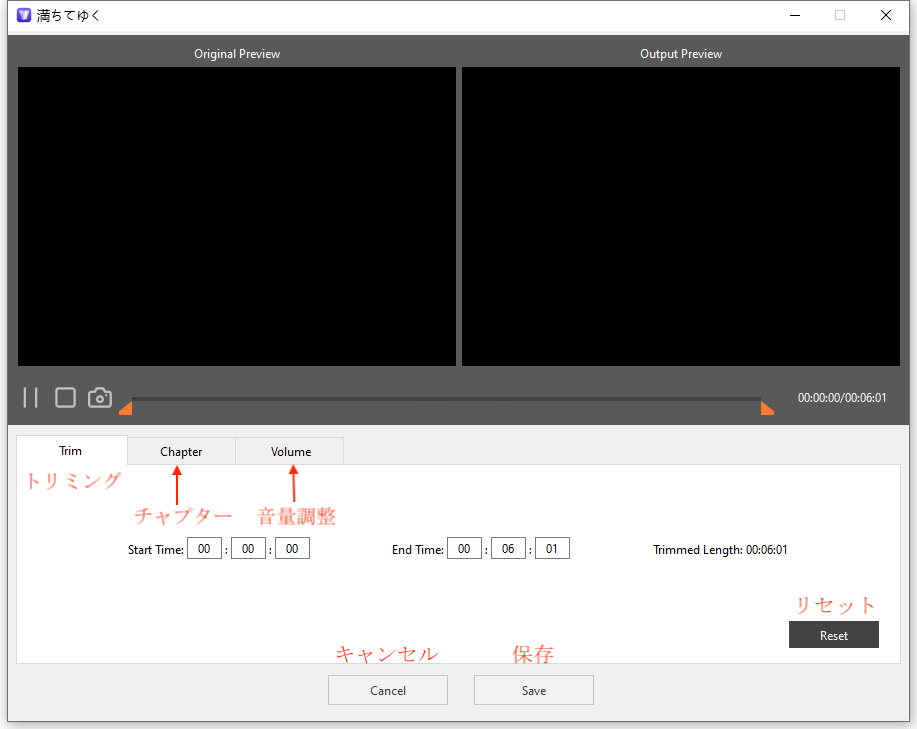Pause the video playback
The image size is (917, 729).
click(x=31, y=398)
